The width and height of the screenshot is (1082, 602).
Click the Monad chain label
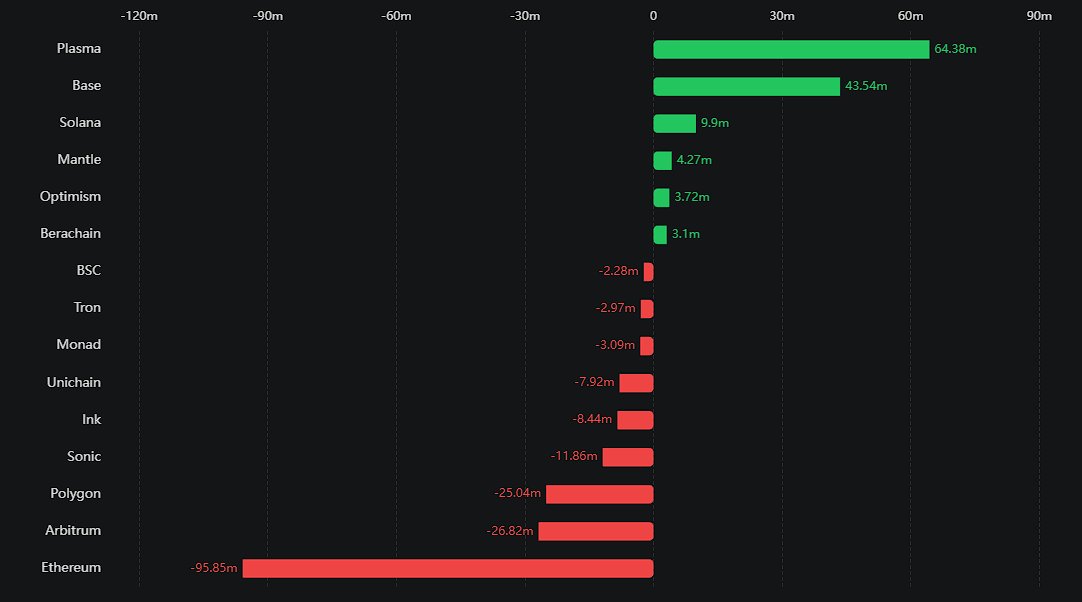pos(79,345)
